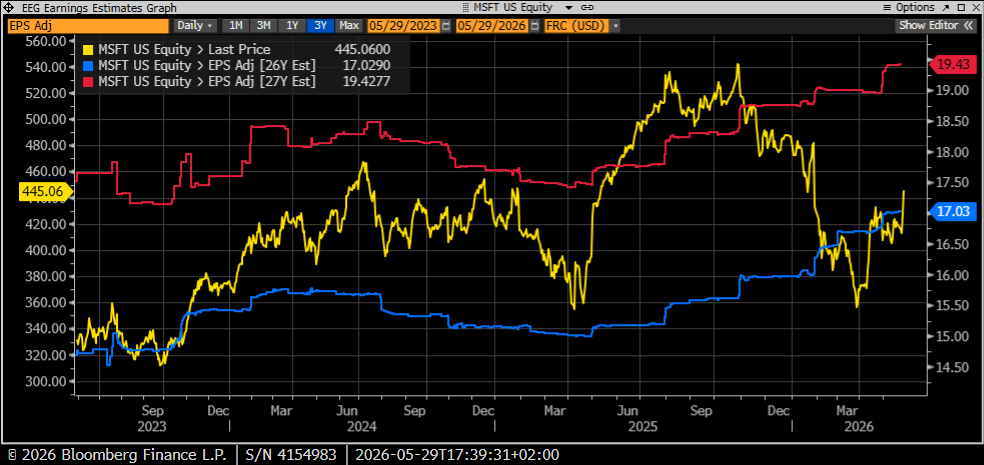Image resolution: width=984 pixels, height=465 pixels.
Task: Expand the FRC (USD) currency dropdown arrow
Action: [x=616, y=26]
